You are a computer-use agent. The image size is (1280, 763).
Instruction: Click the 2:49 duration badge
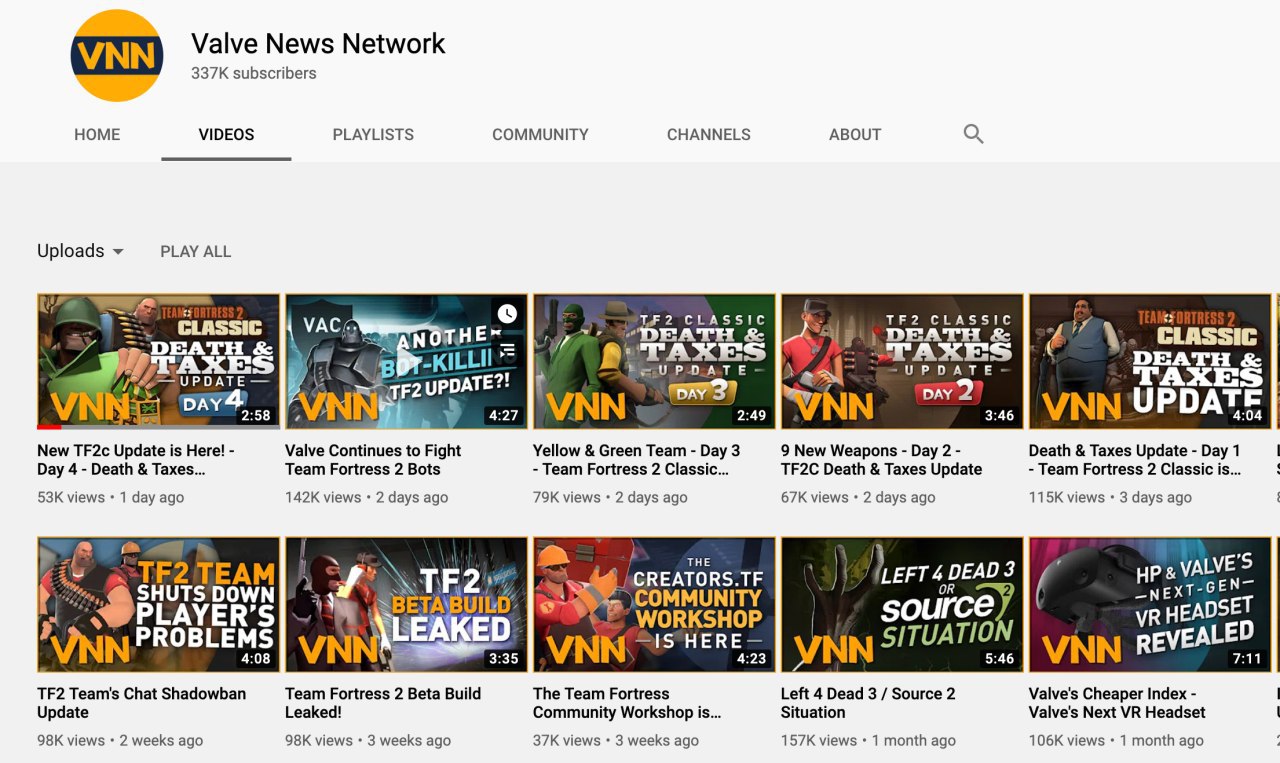pos(752,415)
